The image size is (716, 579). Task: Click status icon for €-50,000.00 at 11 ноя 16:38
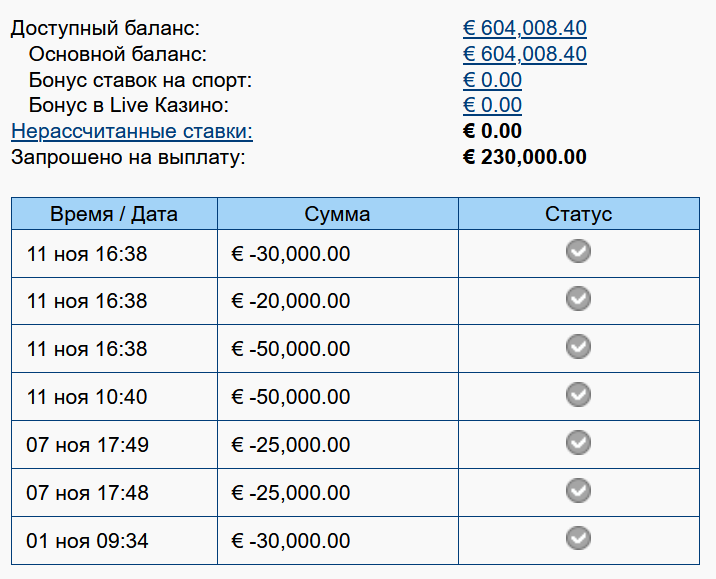[578, 346]
